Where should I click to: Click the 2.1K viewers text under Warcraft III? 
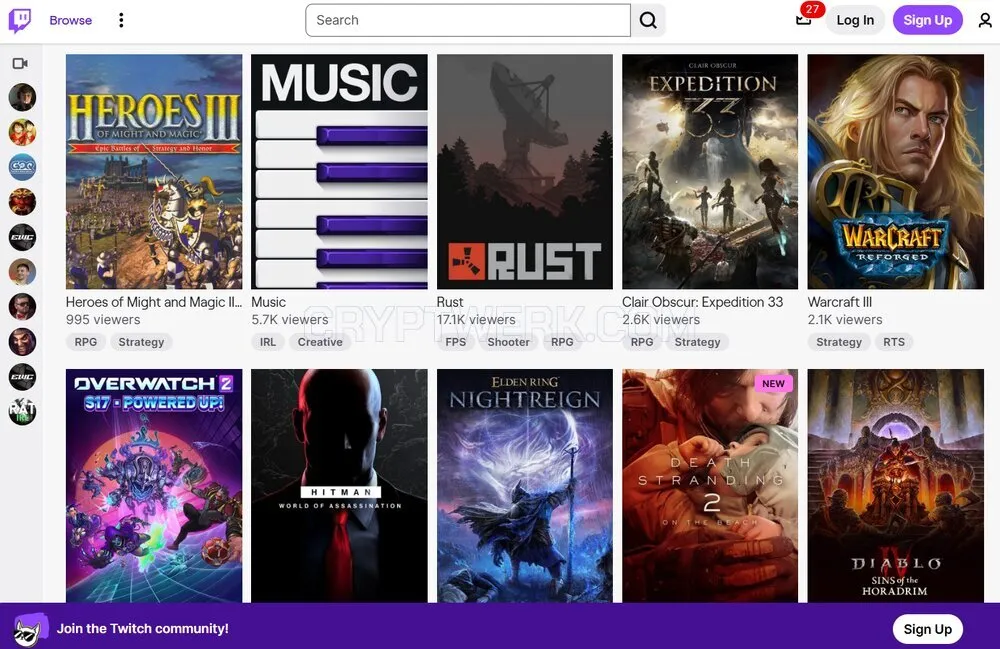[x=845, y=319]
